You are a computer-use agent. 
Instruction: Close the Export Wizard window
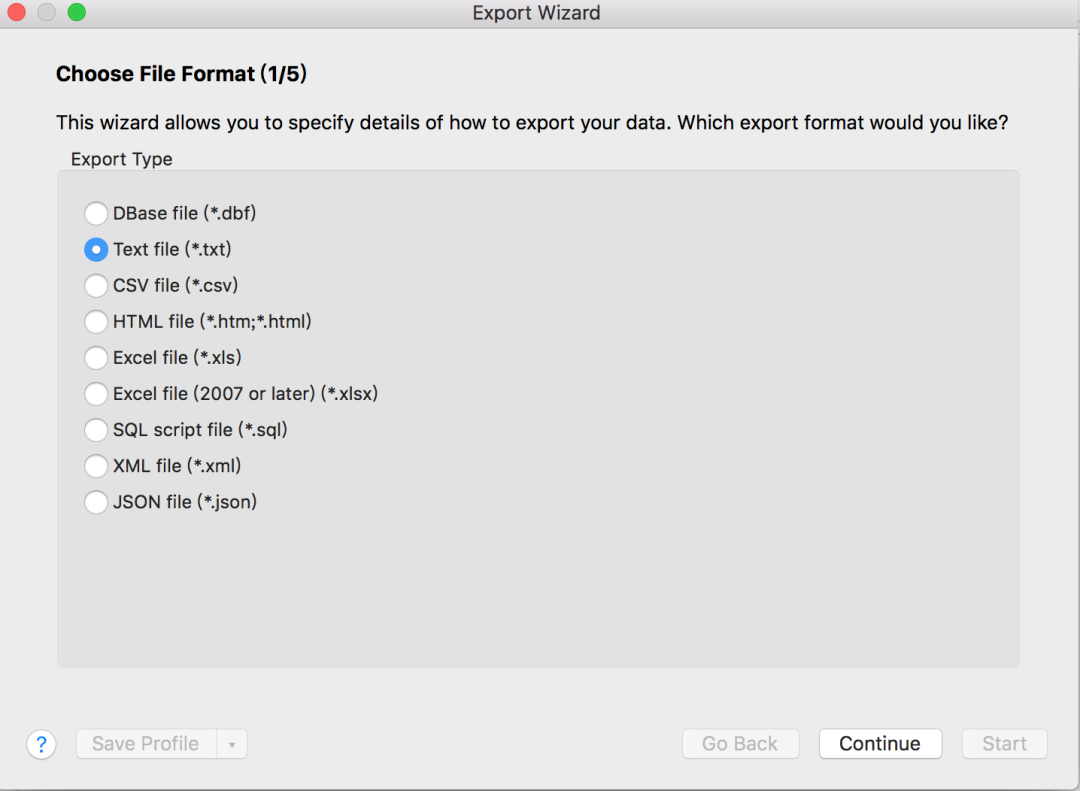(x=17, y=13)
